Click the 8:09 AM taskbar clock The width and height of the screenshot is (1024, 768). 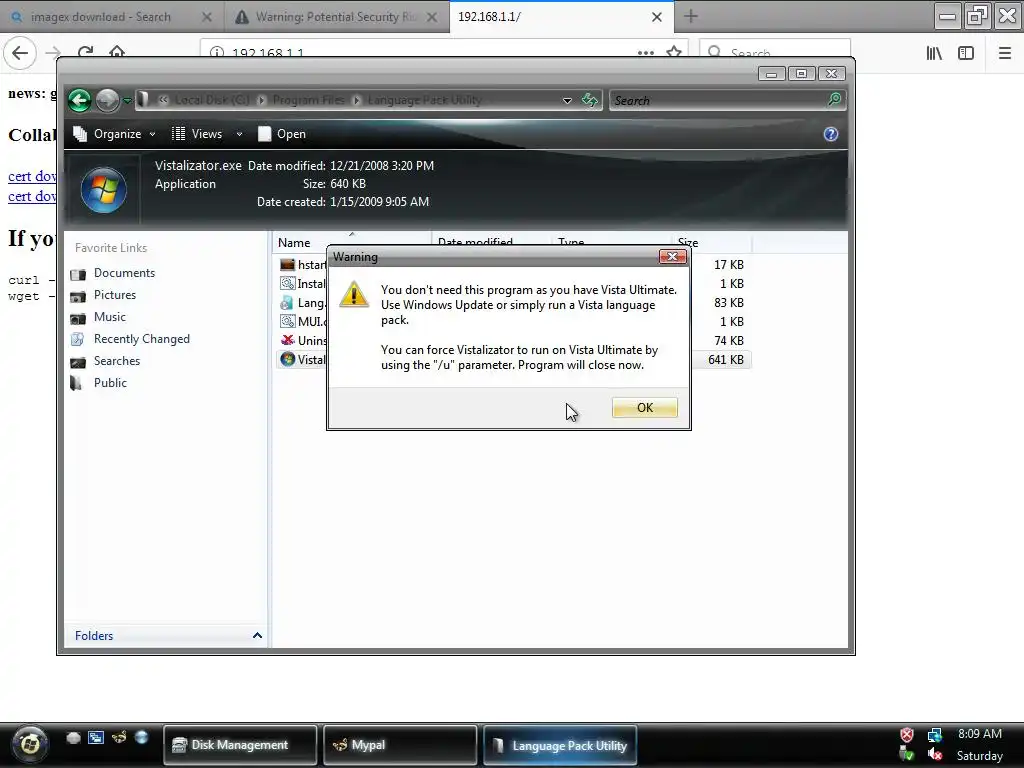980,734
